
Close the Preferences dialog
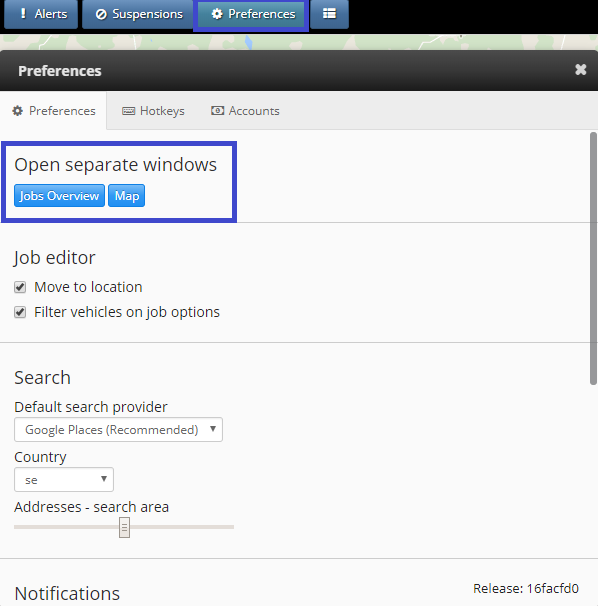581,70
